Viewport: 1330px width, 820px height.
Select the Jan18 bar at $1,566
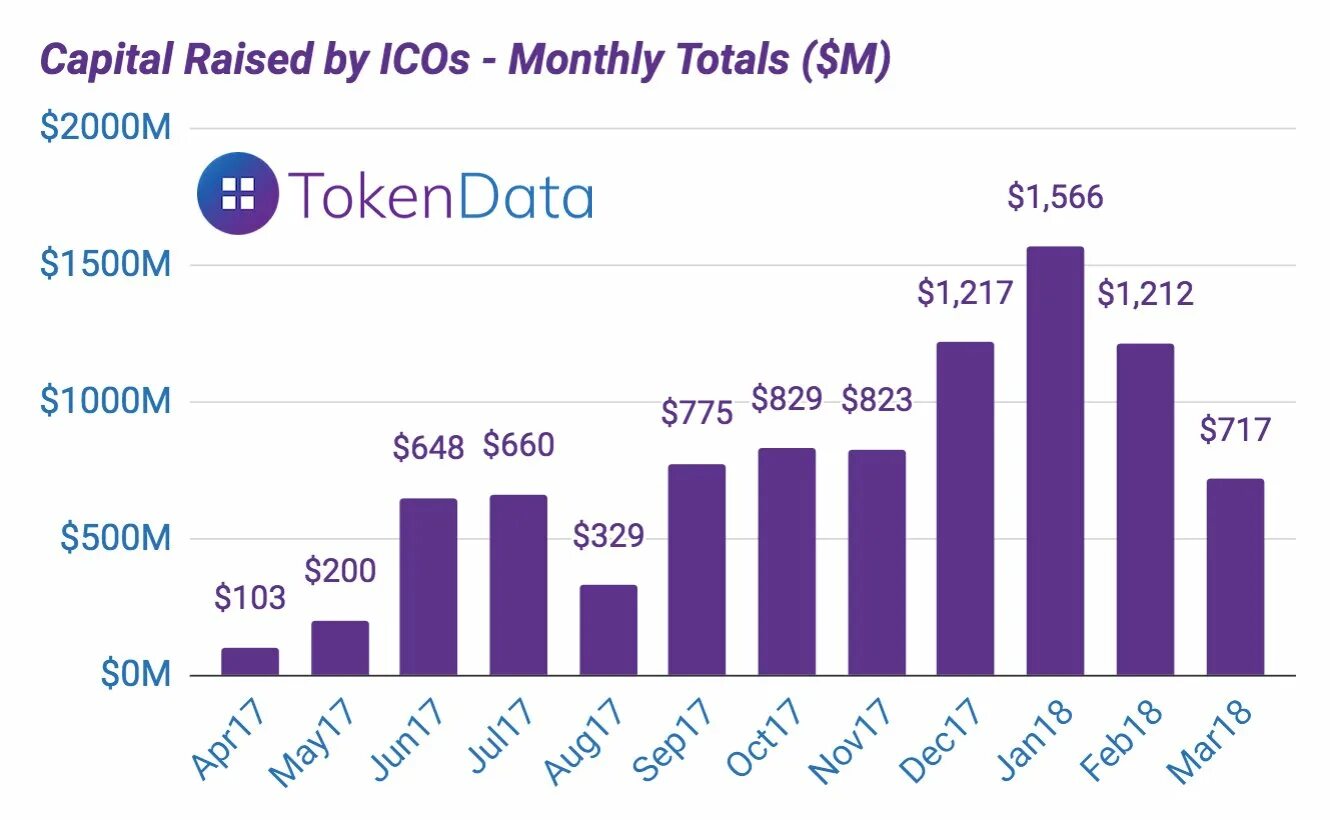coord(1055,461)
